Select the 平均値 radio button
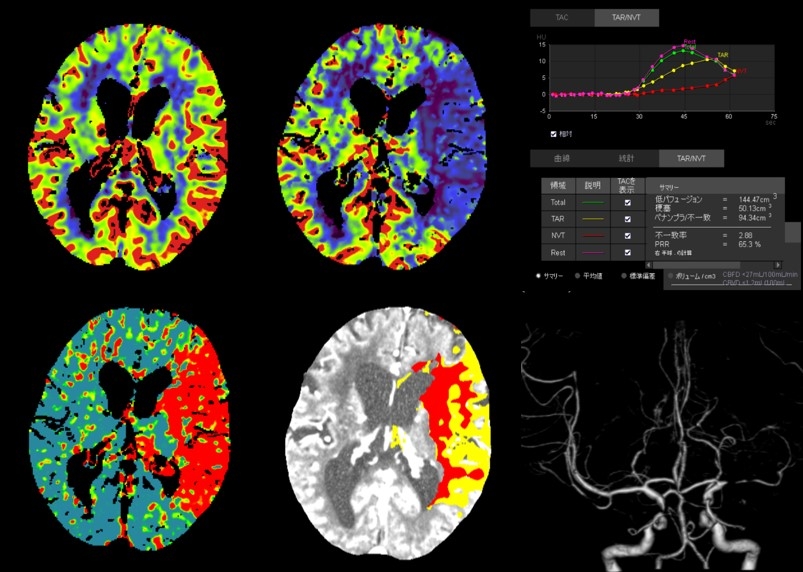Image resolution: width=803 pixels, height=572 pixels. pyautogui.click(x=580, y=274)
